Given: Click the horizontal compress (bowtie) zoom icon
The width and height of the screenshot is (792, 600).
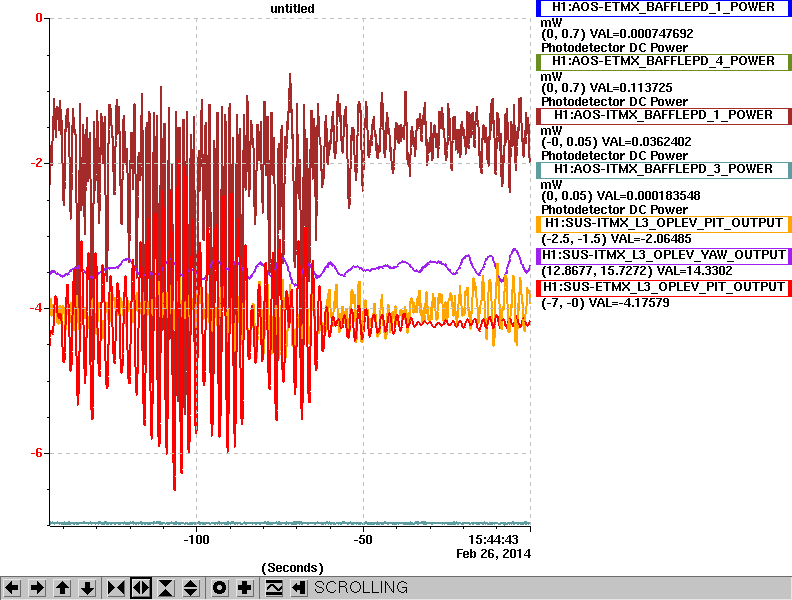Looking at the screenshot, I should [116, 588].
